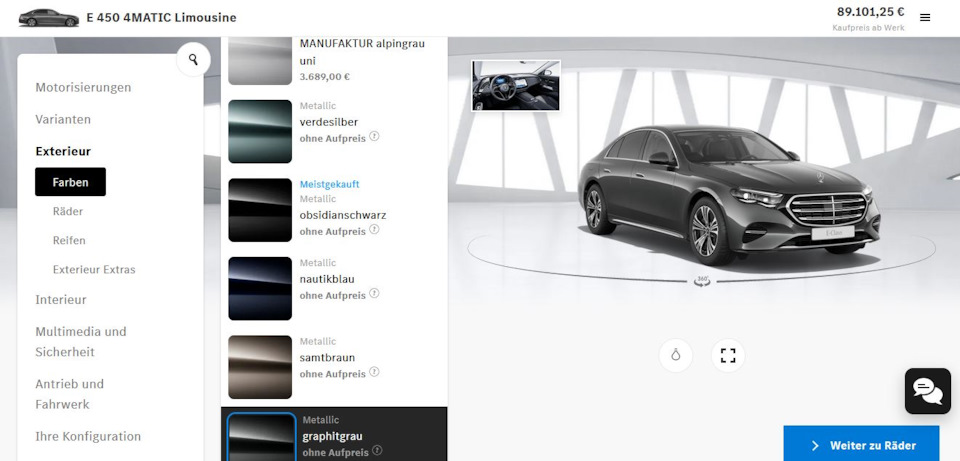Screen dimensions: 960x461
Task: Open the Varianten section
Action: coord(63,119)
